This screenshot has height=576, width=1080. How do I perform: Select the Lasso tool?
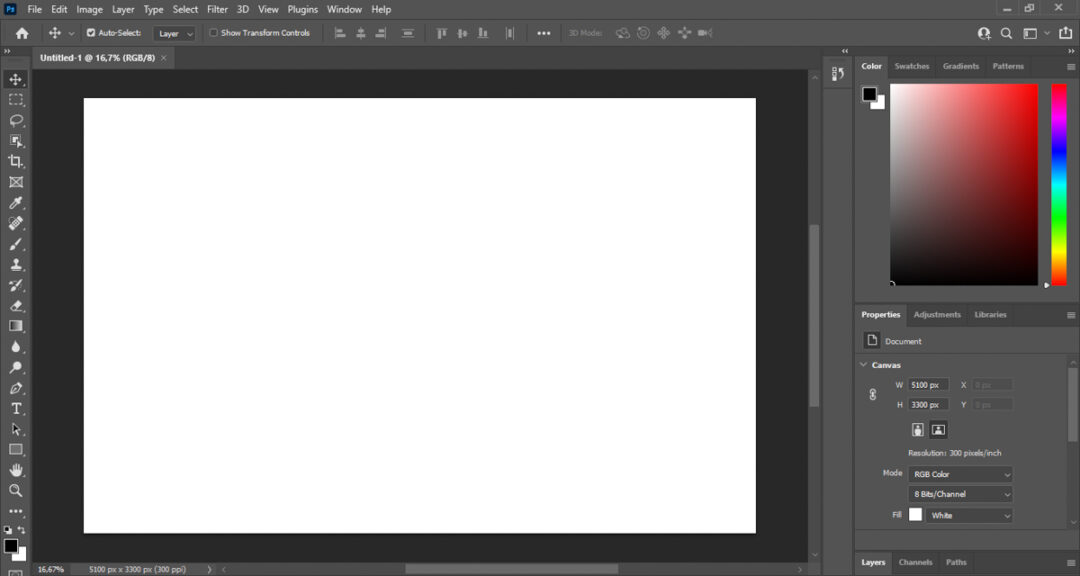[x=15, y=120]
